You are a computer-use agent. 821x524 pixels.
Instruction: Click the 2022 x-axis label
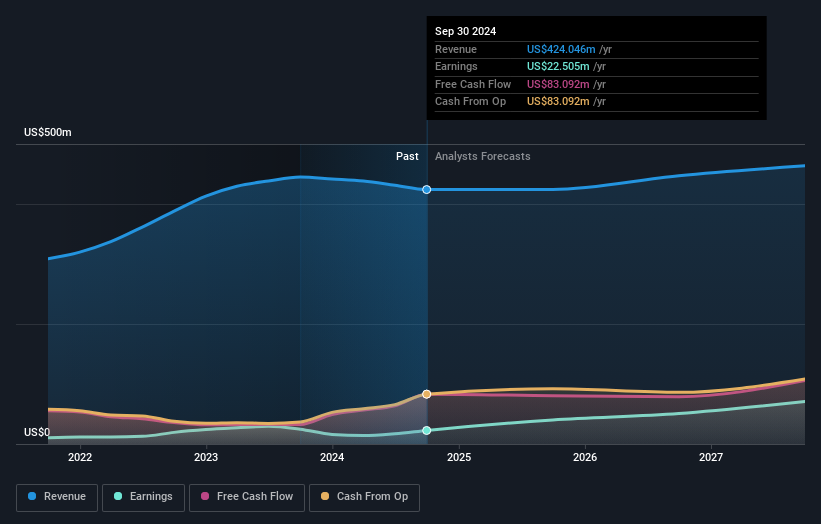tap(80, 458)
